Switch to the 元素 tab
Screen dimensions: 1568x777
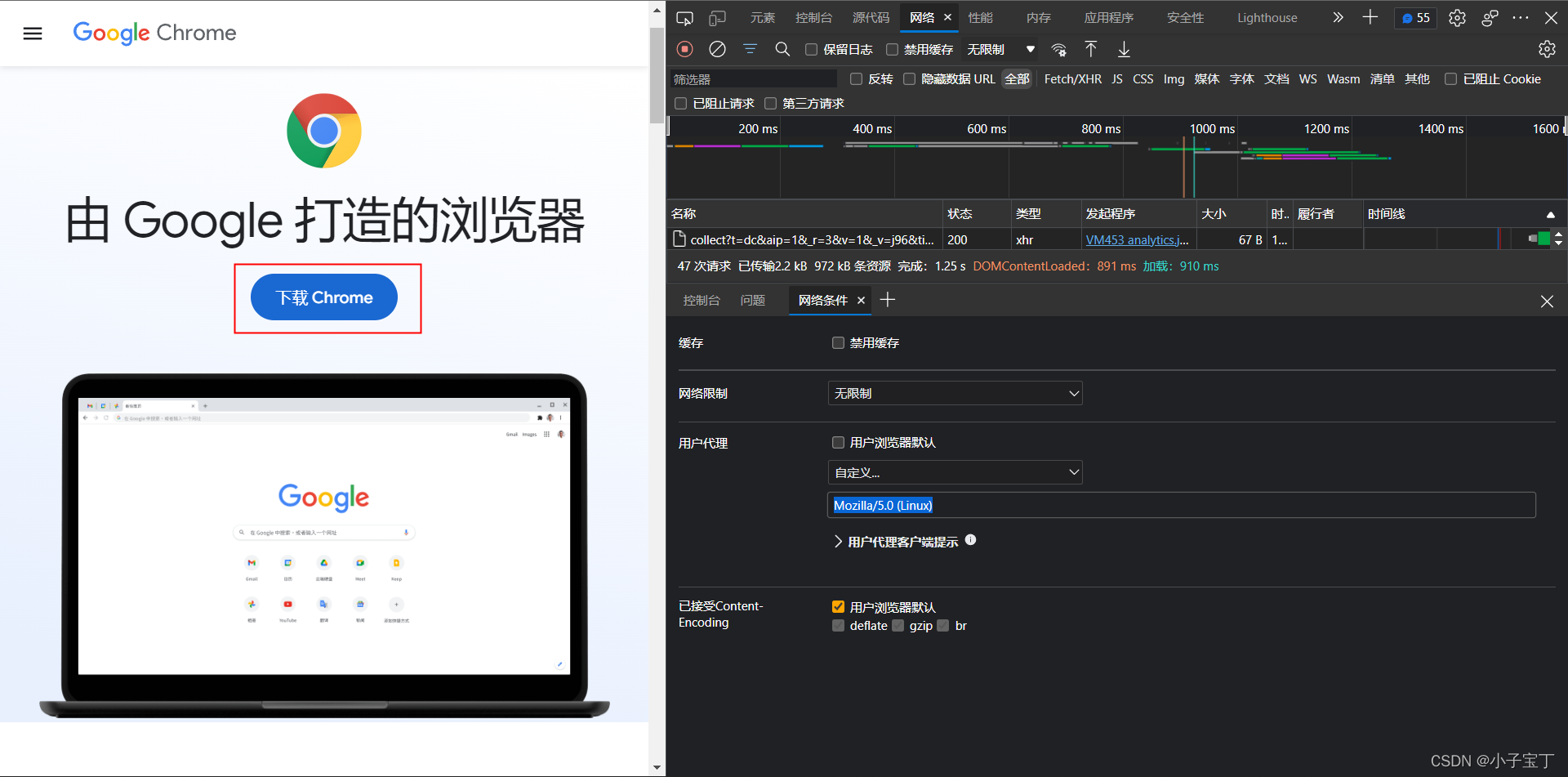coord(762,18)
